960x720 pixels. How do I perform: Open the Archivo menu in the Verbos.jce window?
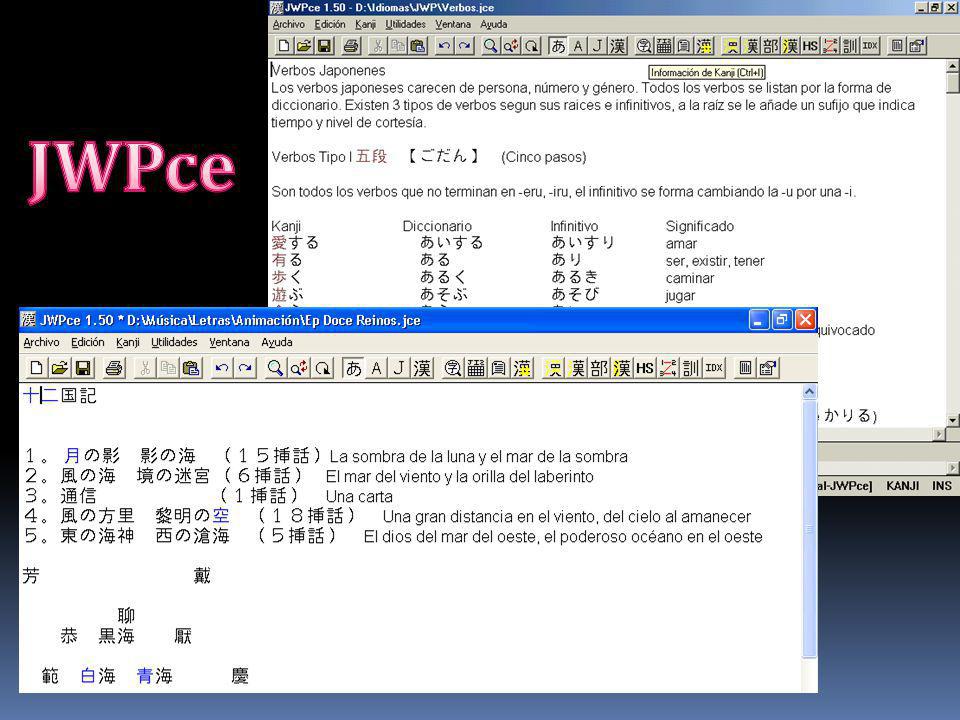[x=288, y=24]
